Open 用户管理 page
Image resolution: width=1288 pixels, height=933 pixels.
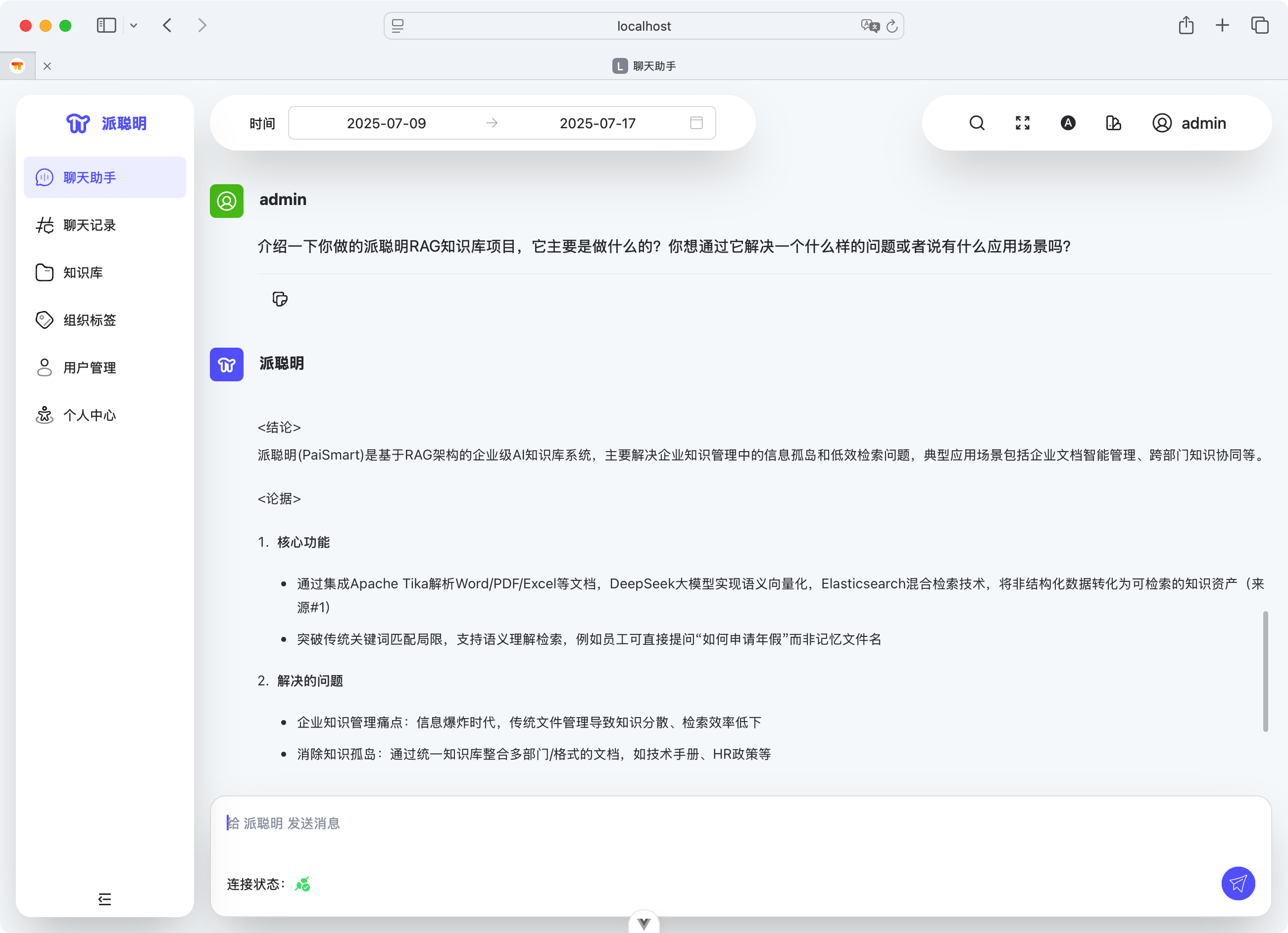pyautogui.click(x=89, y=367)
